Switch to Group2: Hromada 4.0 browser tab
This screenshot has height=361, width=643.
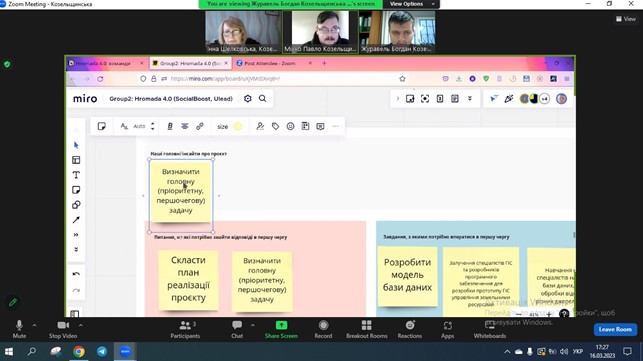coord(190,63)
